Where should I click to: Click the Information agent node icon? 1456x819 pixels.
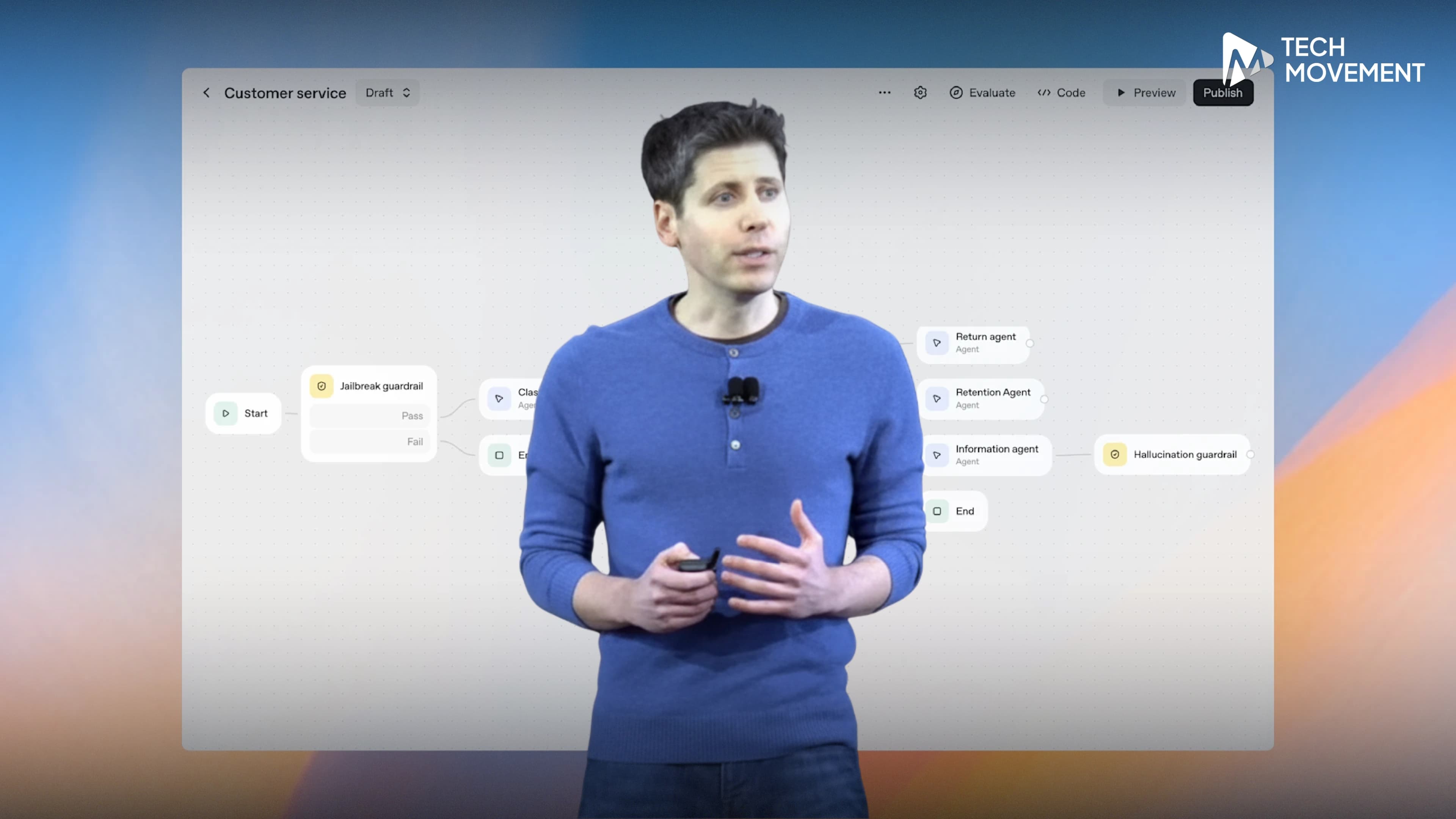tap(937, 455)
